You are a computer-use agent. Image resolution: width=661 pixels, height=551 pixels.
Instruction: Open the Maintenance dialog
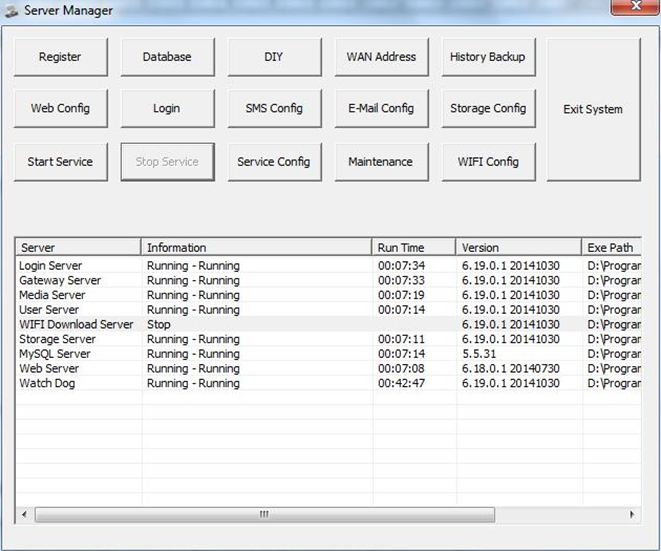coord(382,162)
